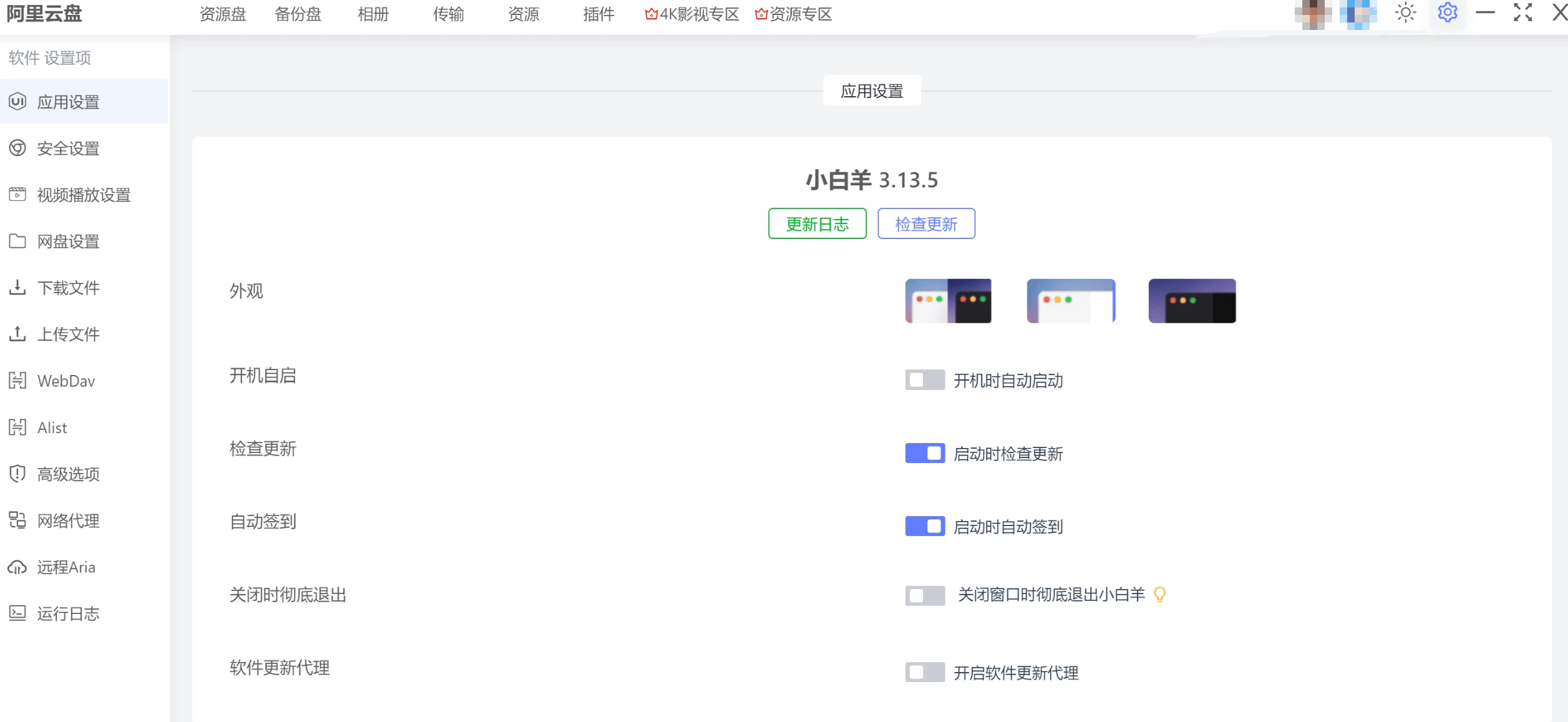
Task: Open 下载文件 label in the sidebar
Action: click(x=69, y=288)
